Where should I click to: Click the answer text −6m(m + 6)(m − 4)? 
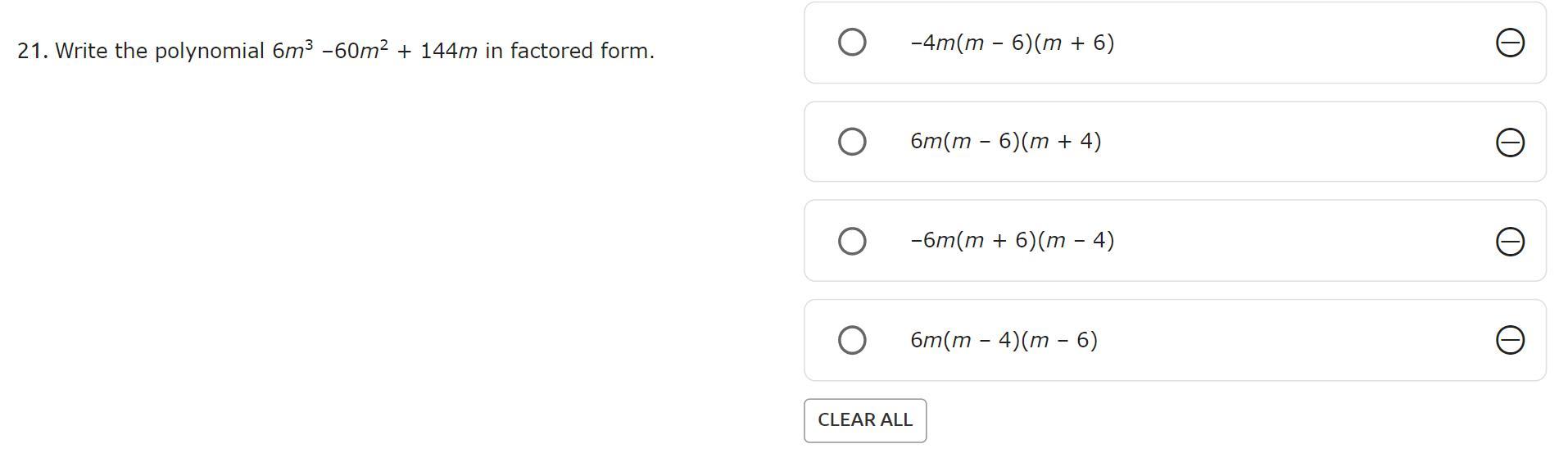(1012, 241)
